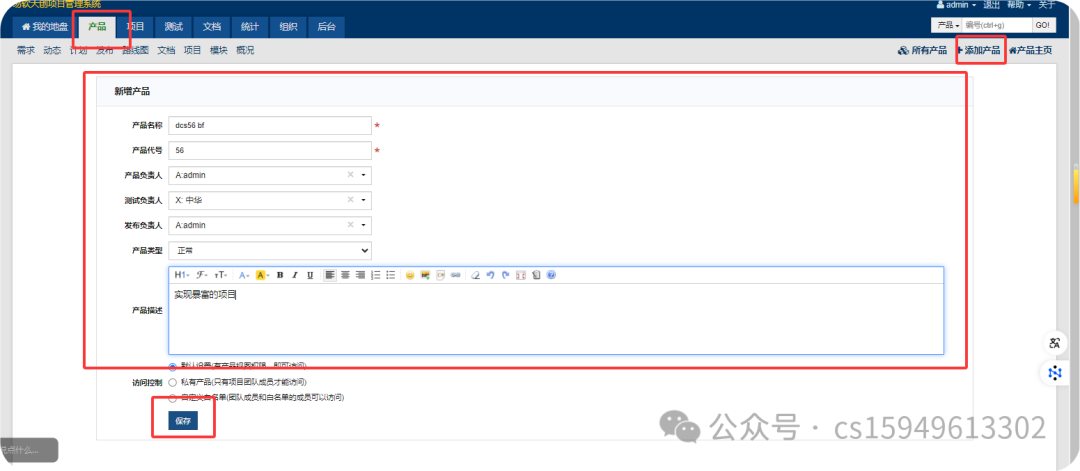Toggle underline formatting in description editor
1080x471 pixels.
click(x=310, y=275)
